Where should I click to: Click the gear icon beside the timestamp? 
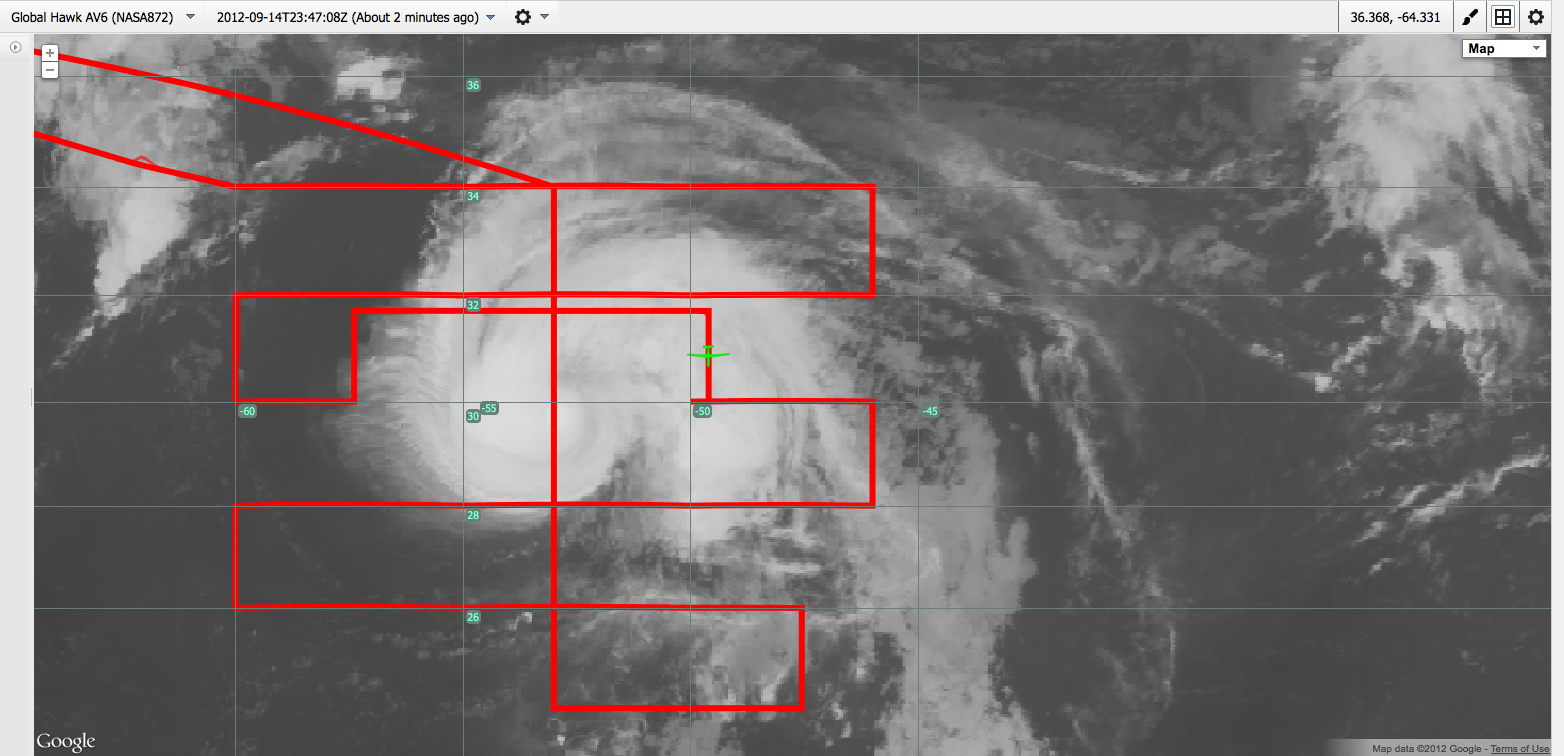coord(522,17)
